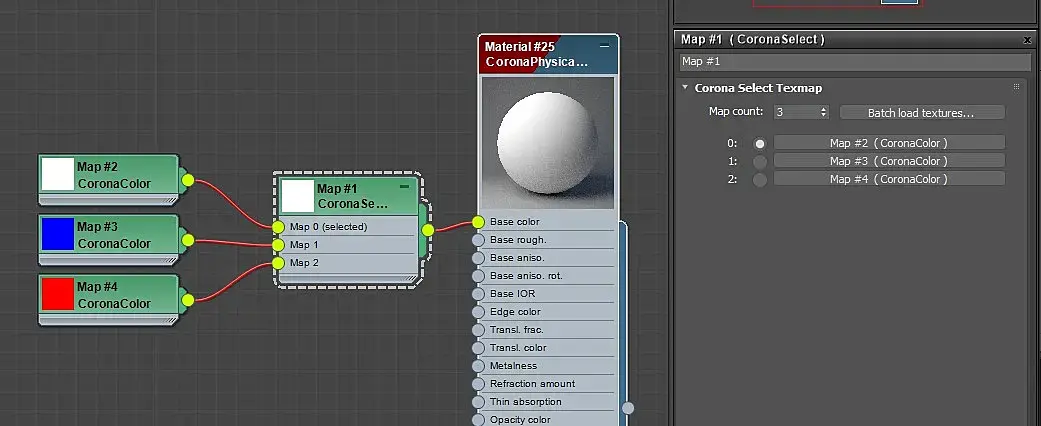Click Transl. color input socket
The width and height of the screenshot is (1041, 426).
[x=478, y=347]
